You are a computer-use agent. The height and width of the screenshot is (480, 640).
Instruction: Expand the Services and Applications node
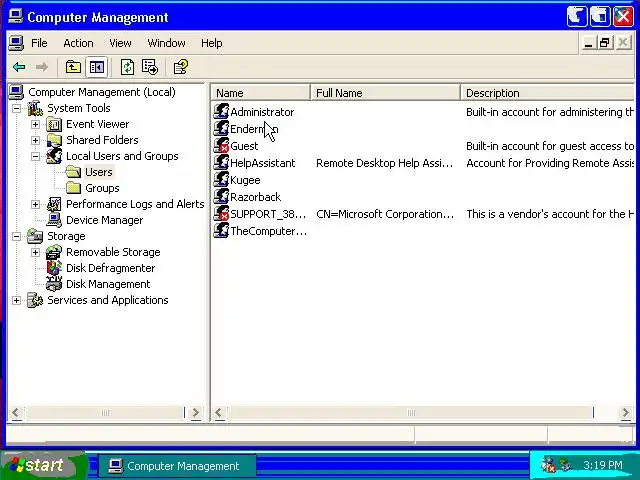click(x=16, y=300)
